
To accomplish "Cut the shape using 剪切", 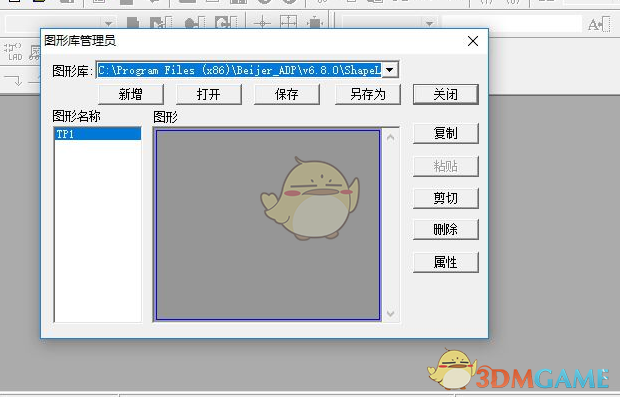I will click(446, 198).
